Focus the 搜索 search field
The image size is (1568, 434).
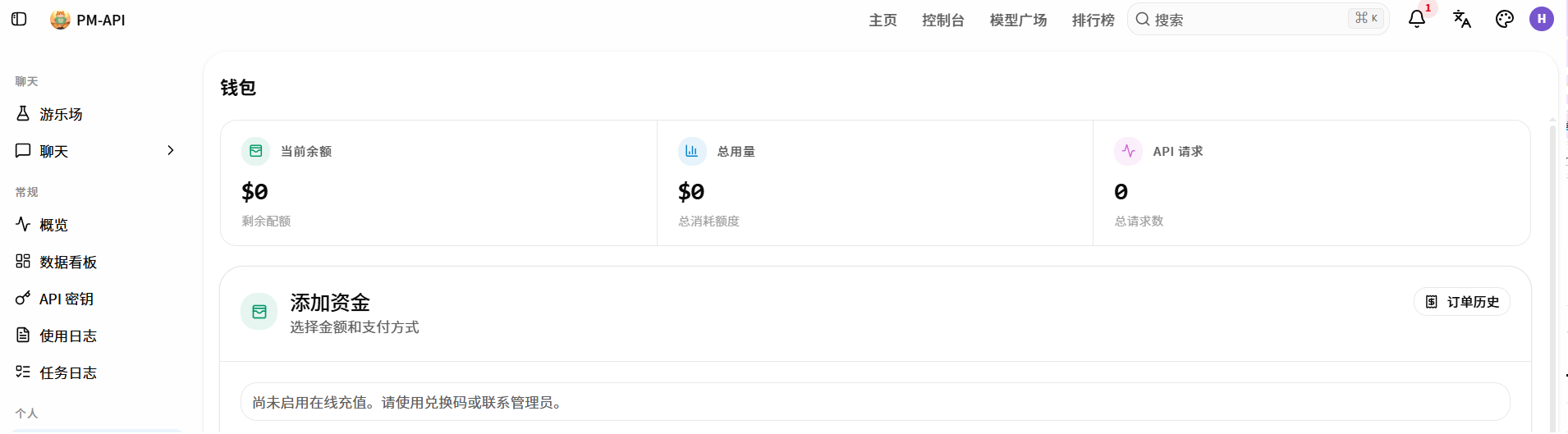click(1258, 19)
